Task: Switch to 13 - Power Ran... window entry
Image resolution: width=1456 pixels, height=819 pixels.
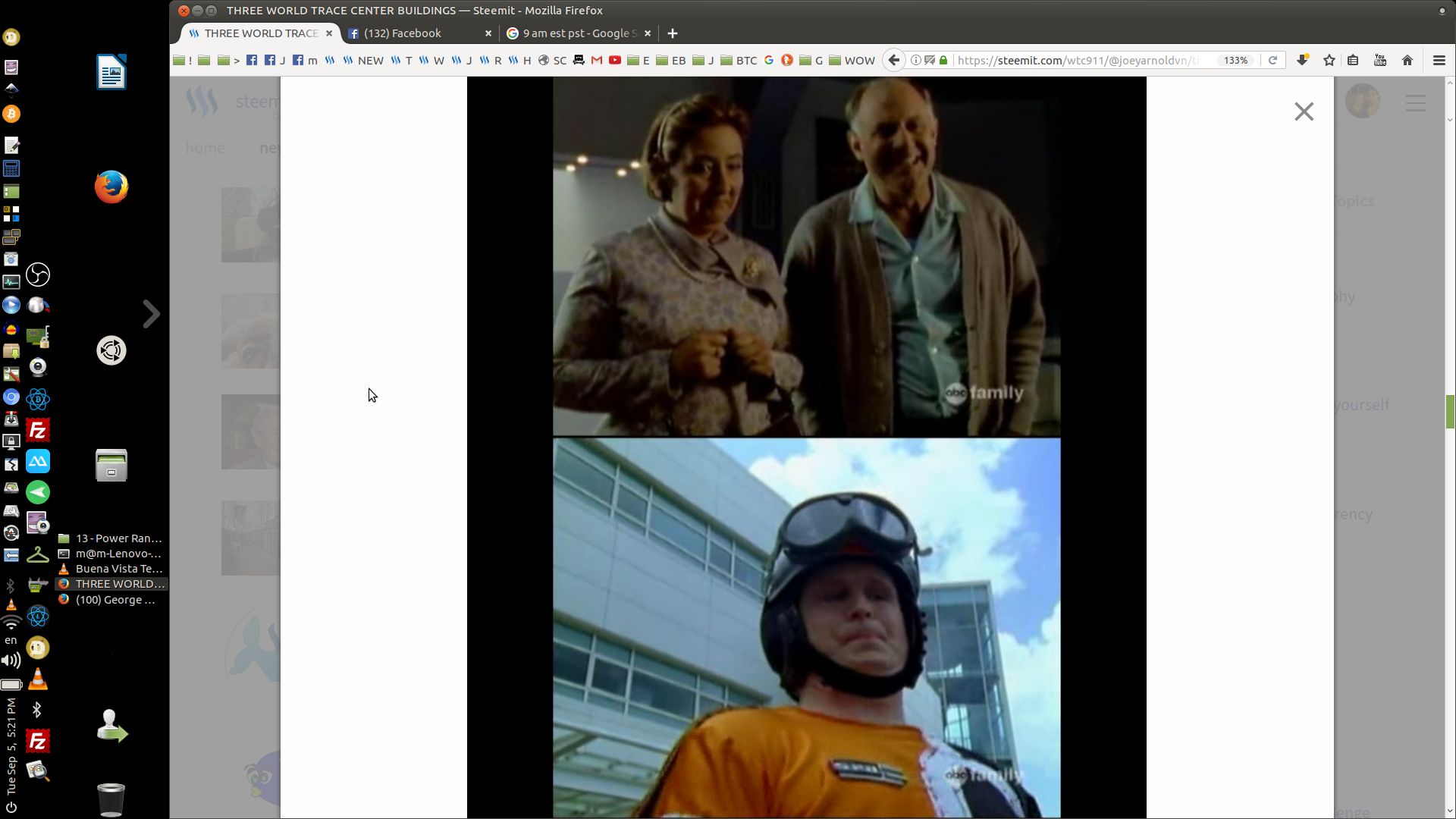Action: pyautogui.click(x=111, y=538)
